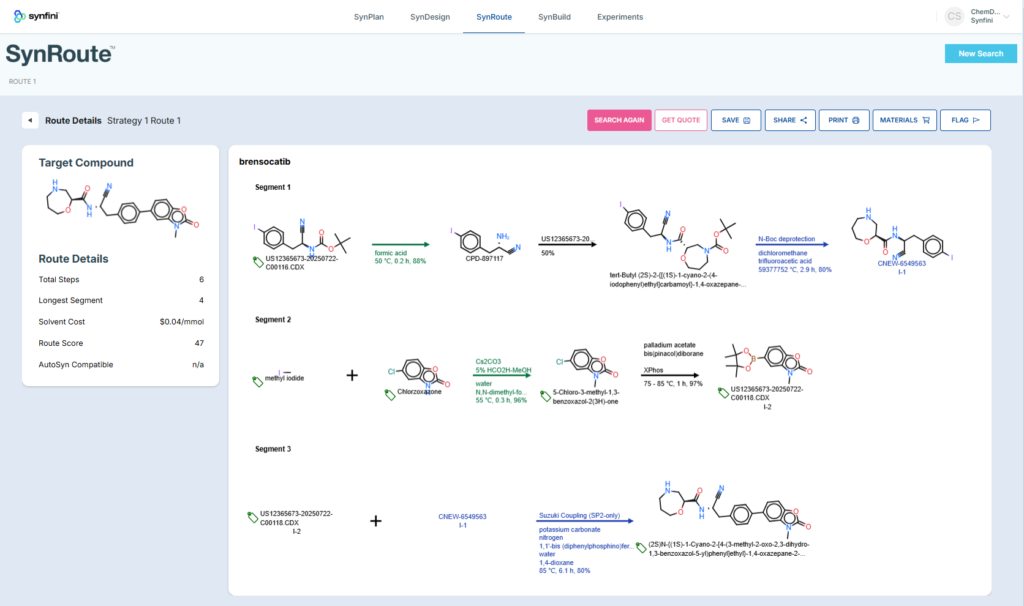Click the formic acid reaction condition
Viewport: 1024px width, 606px height.
[x=391, y=253]
